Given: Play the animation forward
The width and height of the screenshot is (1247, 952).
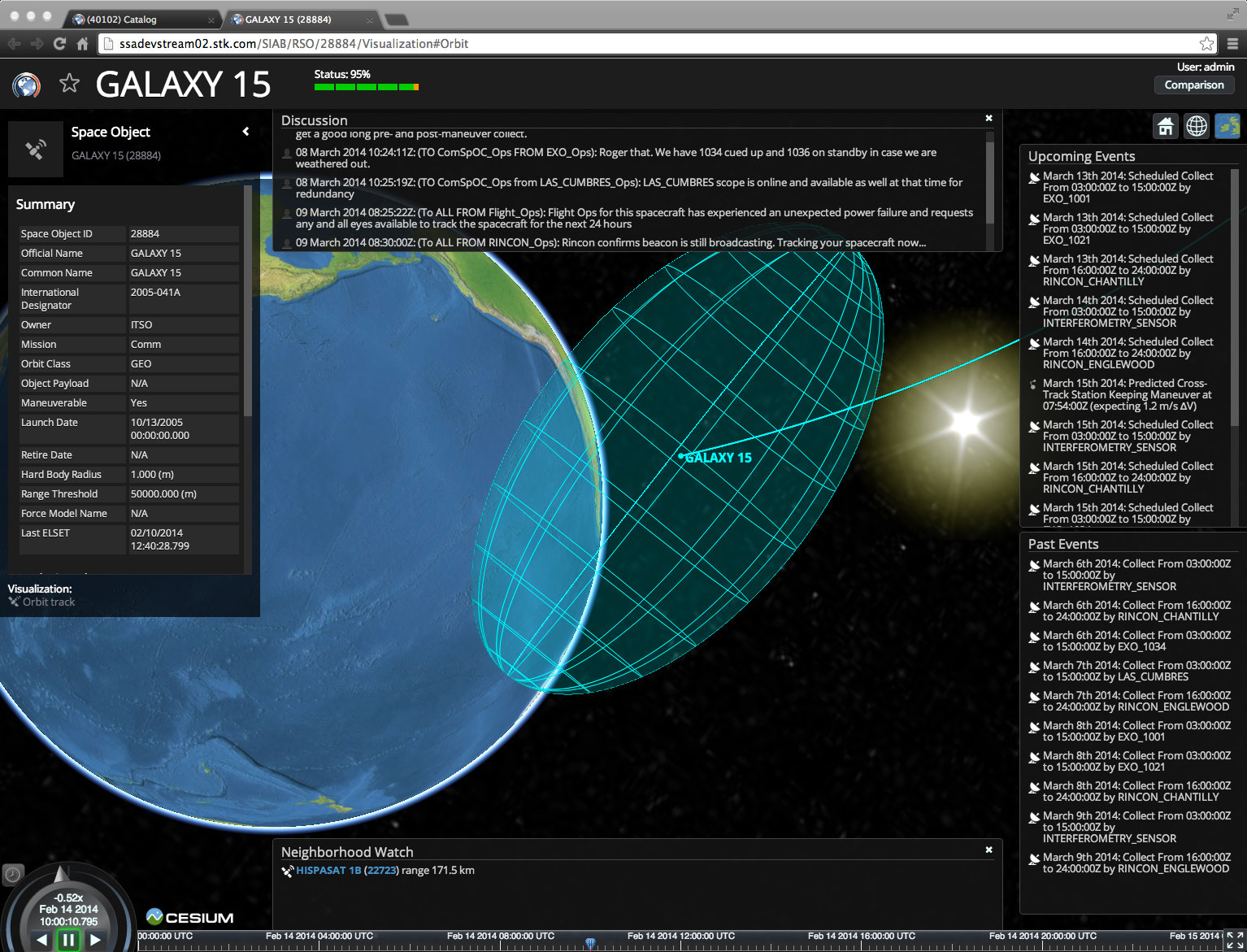Looking at the screenshot, I should coord(95,940).
